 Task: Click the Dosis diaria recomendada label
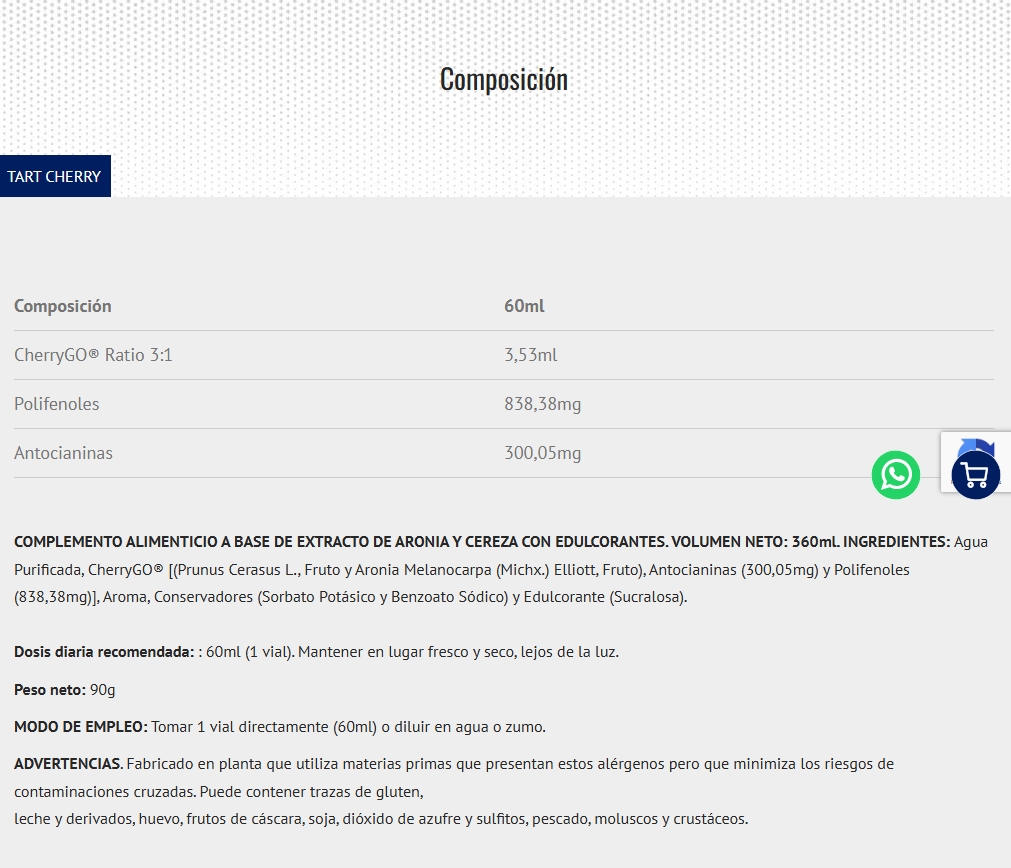coord(104,652)
